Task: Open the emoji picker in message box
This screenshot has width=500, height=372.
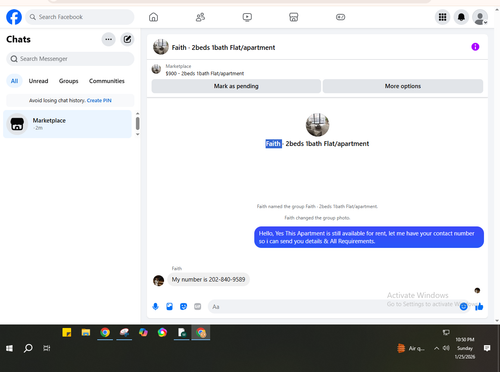Action: click(463, 307)
